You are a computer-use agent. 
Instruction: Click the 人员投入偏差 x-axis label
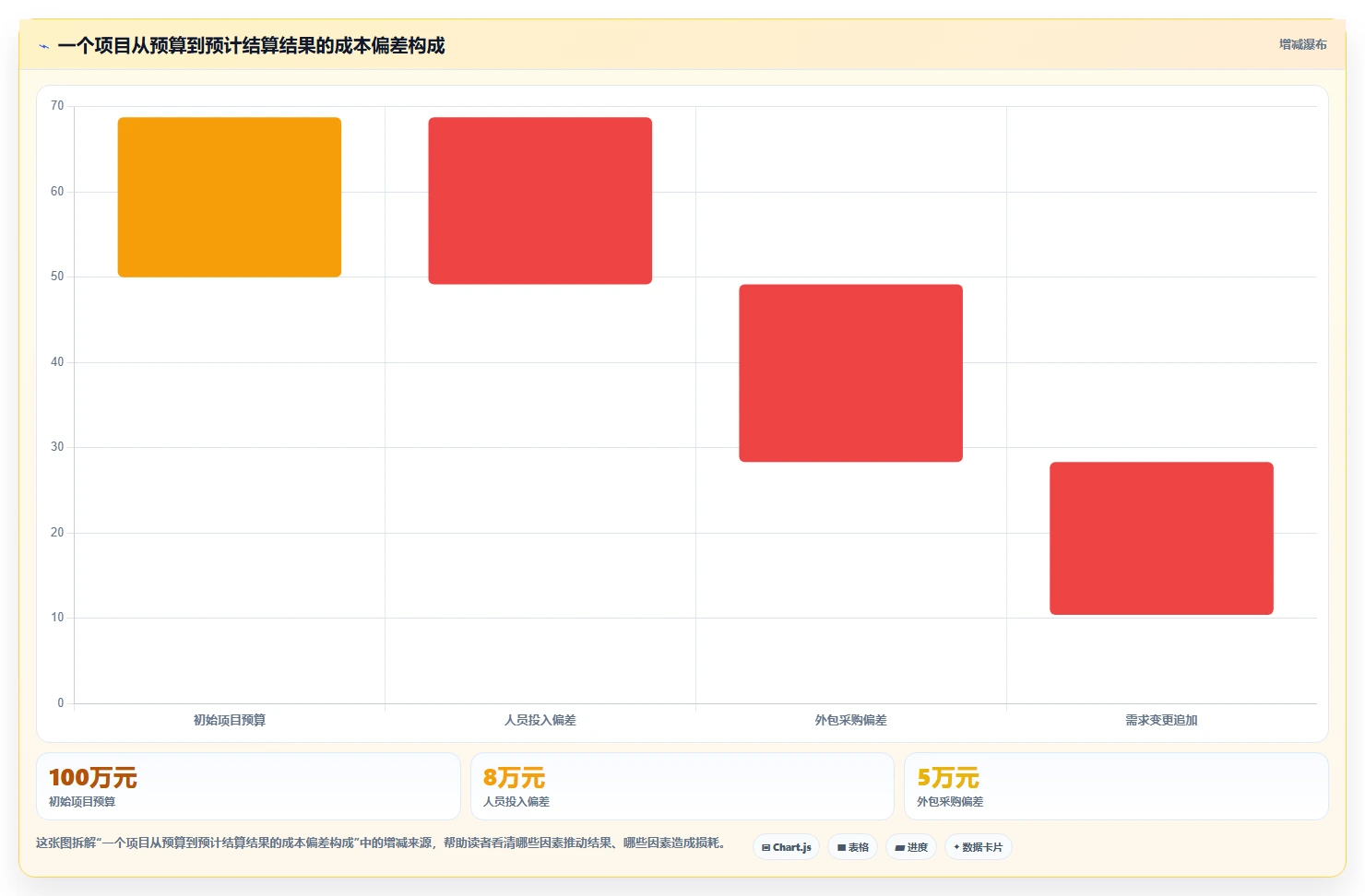(540, 720)
